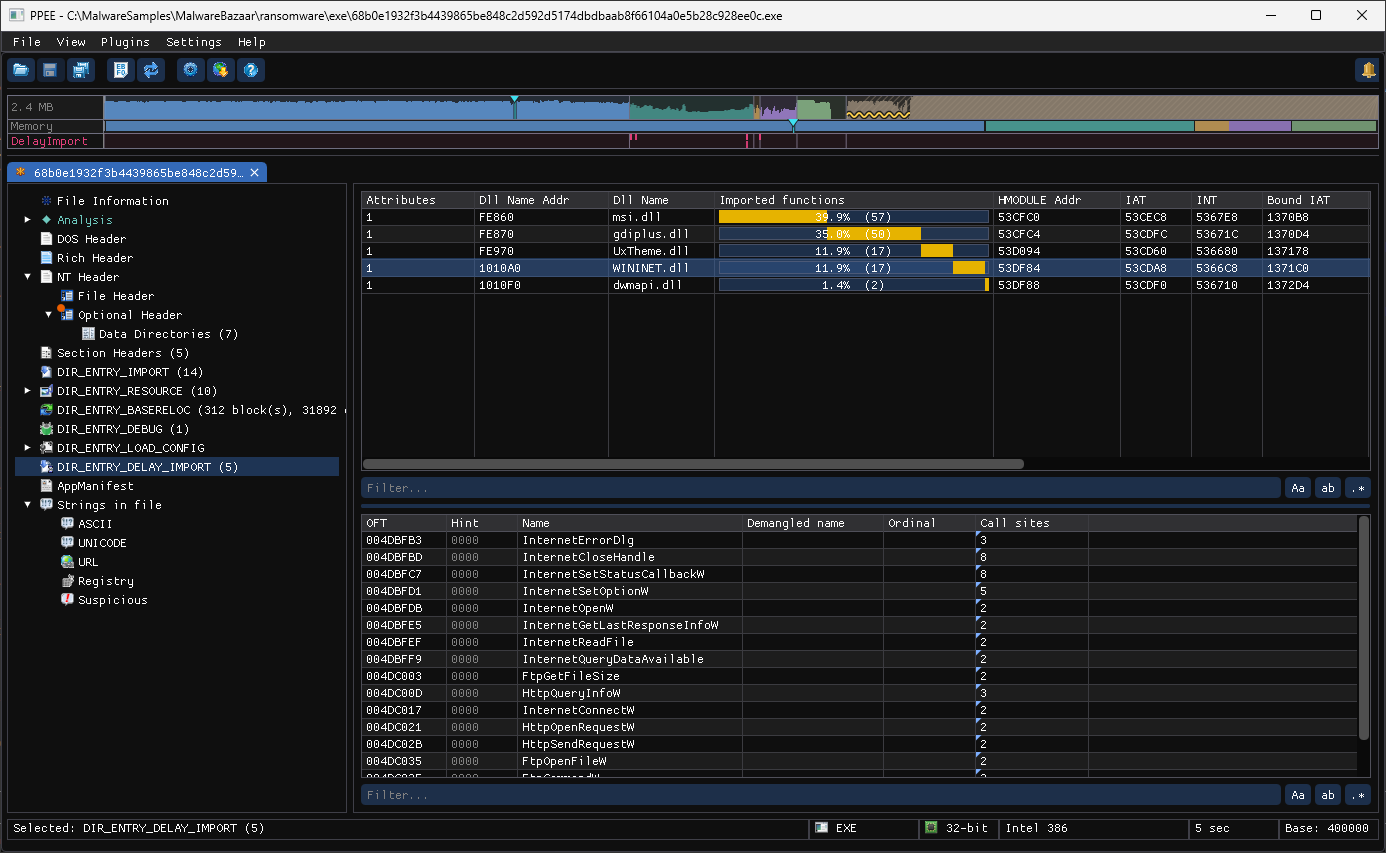Screen dimensions: 1386x853
Task: Open a file with the folder toolbar icon
Action: click(x=20, y=70)
